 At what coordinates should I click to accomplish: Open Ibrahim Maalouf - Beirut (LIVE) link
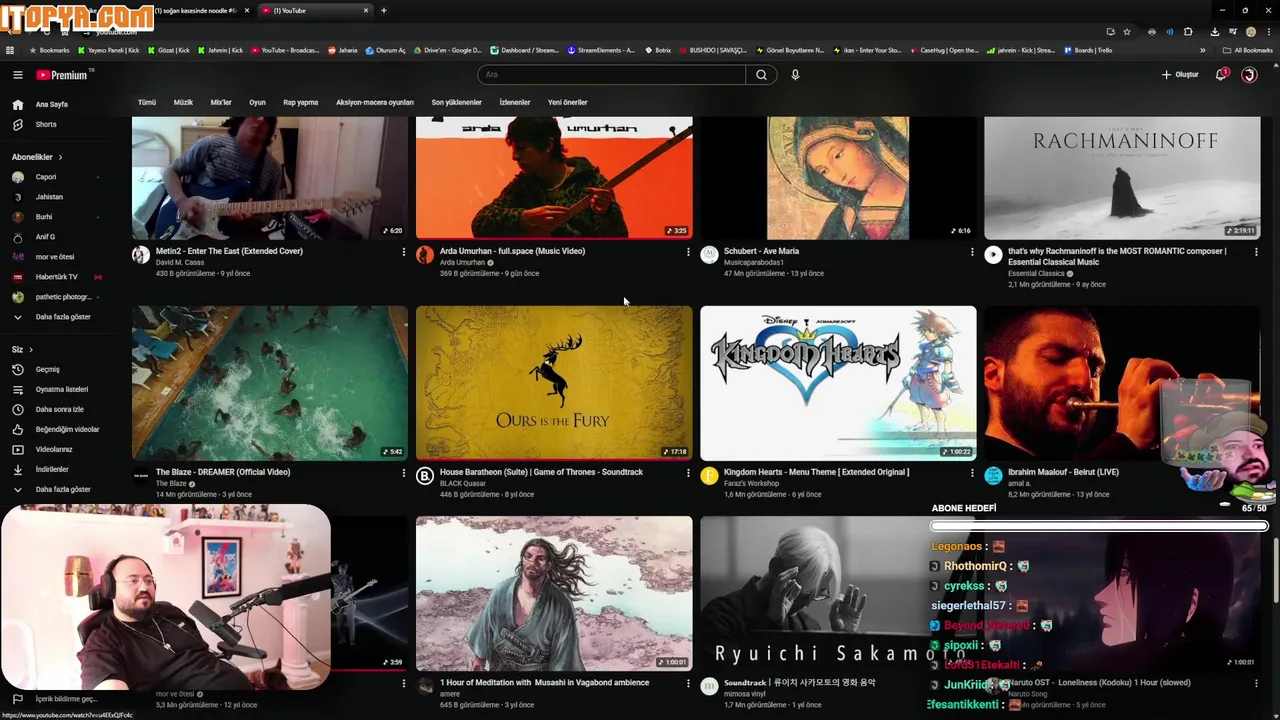pos(1063,472)
